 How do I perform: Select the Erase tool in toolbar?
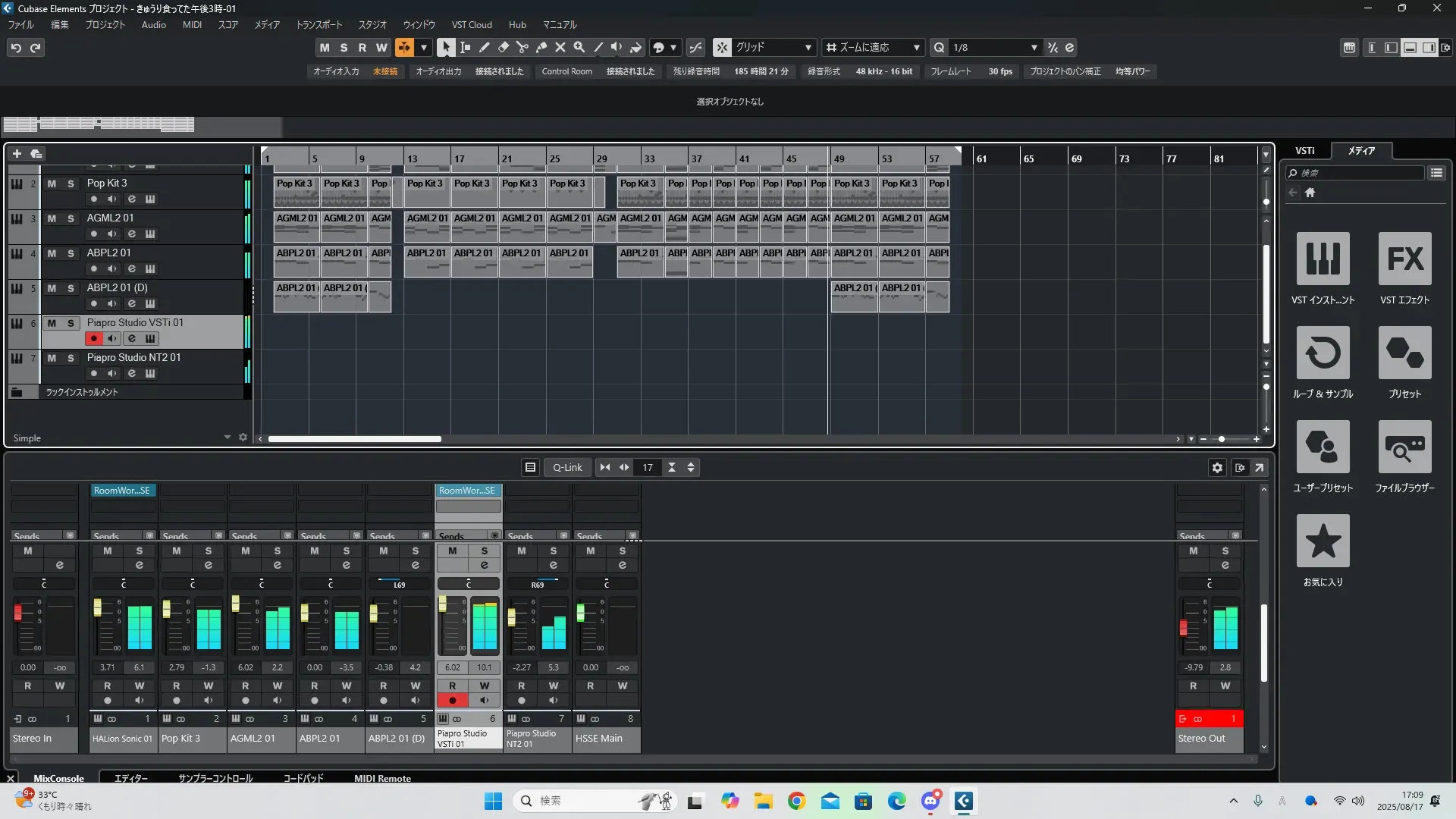[x=503, y=47]
